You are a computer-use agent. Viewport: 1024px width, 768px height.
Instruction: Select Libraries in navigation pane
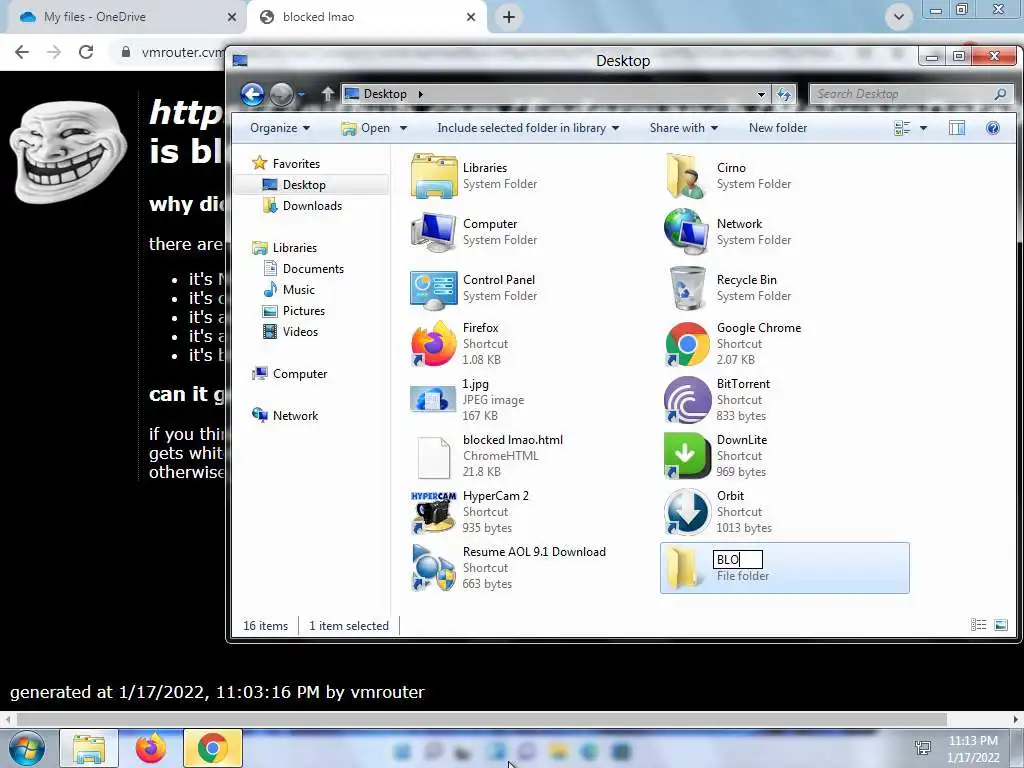pyautogui.click(x=285, y=248)
